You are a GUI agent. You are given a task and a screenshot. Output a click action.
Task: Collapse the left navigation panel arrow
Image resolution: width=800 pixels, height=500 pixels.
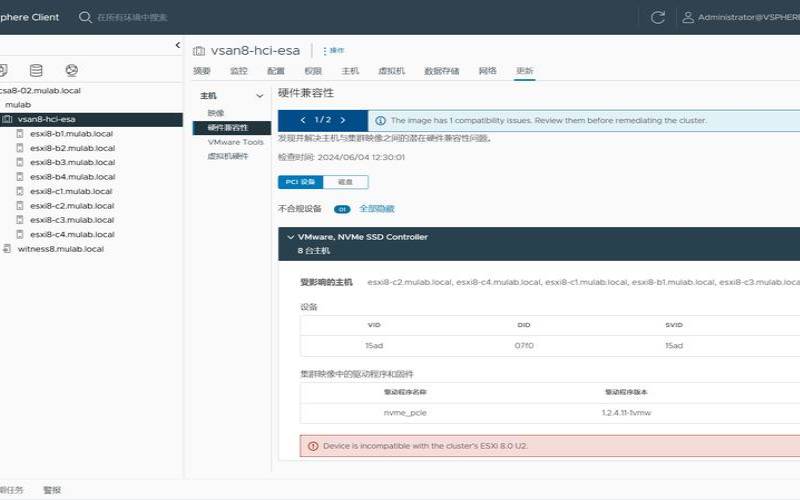(178, 45)
